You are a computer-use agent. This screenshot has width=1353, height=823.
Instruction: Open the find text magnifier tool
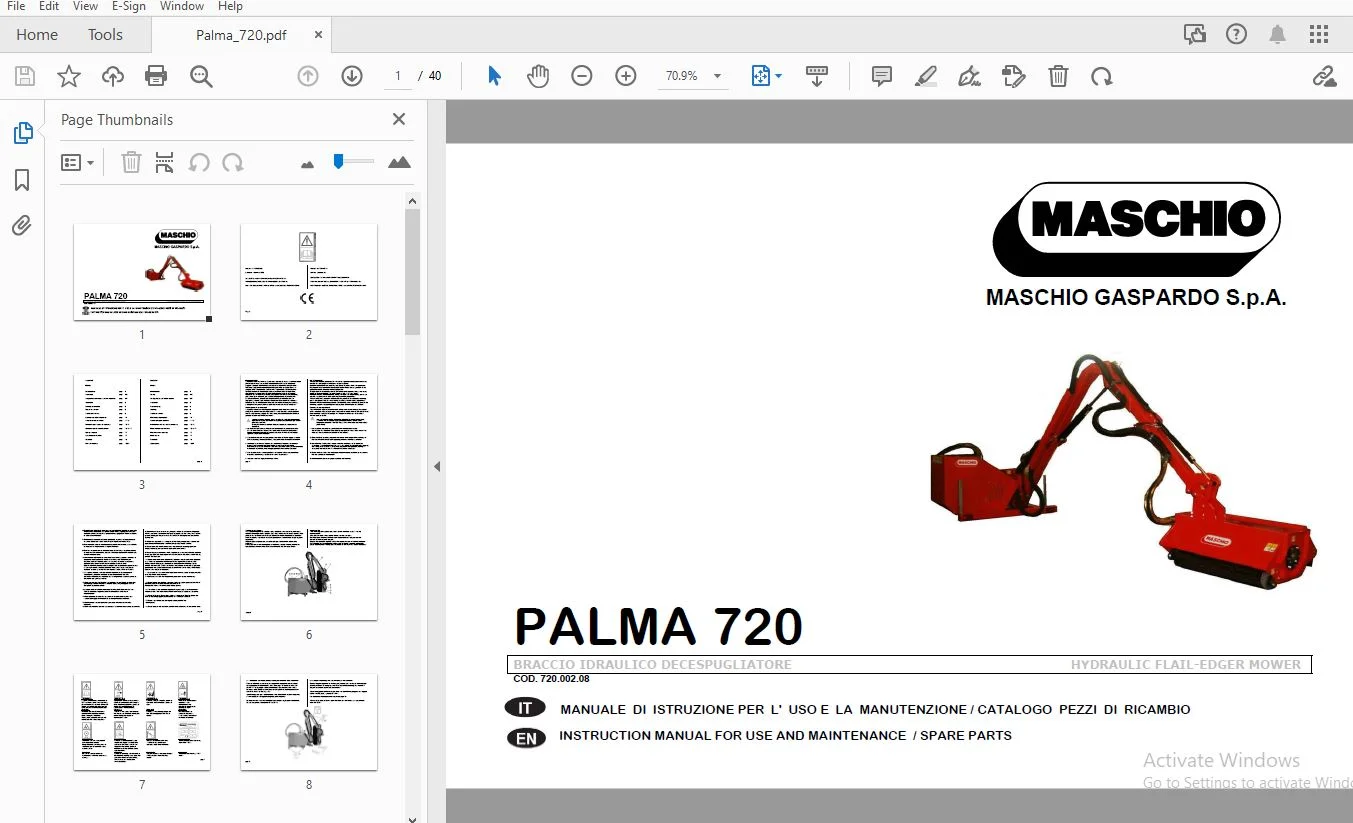pos(201,76)
